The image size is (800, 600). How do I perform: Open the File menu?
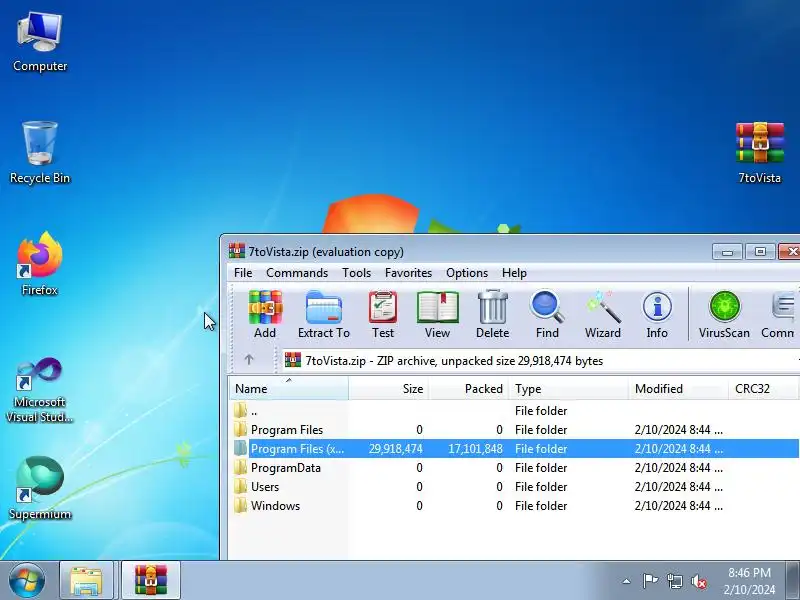243,273
